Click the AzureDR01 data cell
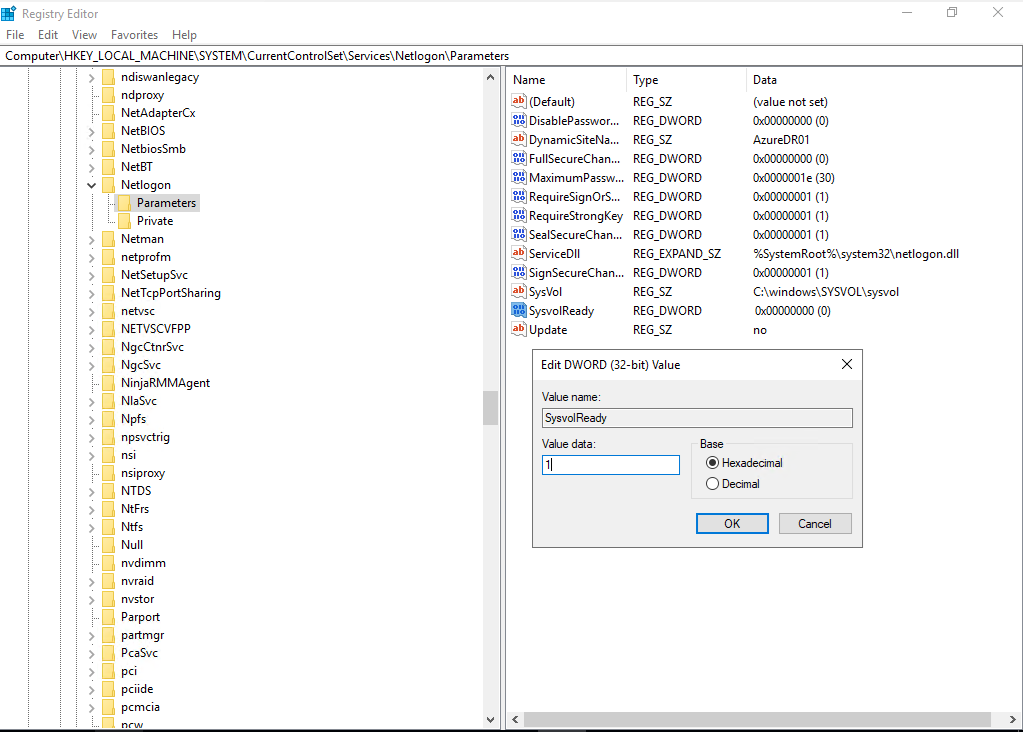 point(781,140)
